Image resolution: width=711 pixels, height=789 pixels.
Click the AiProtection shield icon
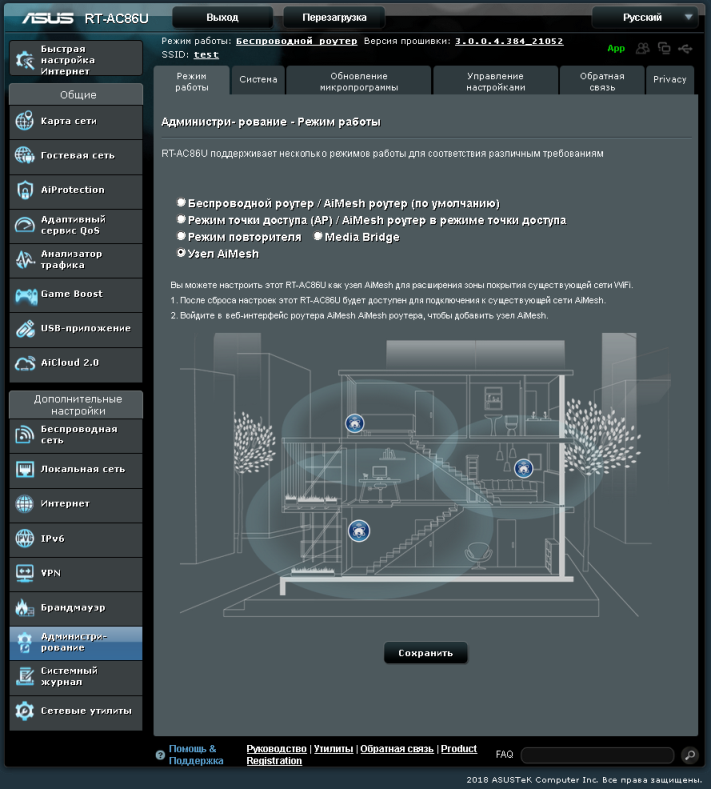(x=24, y=190)
